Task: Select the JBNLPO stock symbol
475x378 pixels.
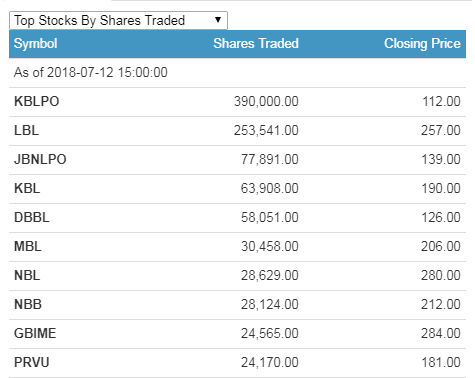Action: coord(40,159)
